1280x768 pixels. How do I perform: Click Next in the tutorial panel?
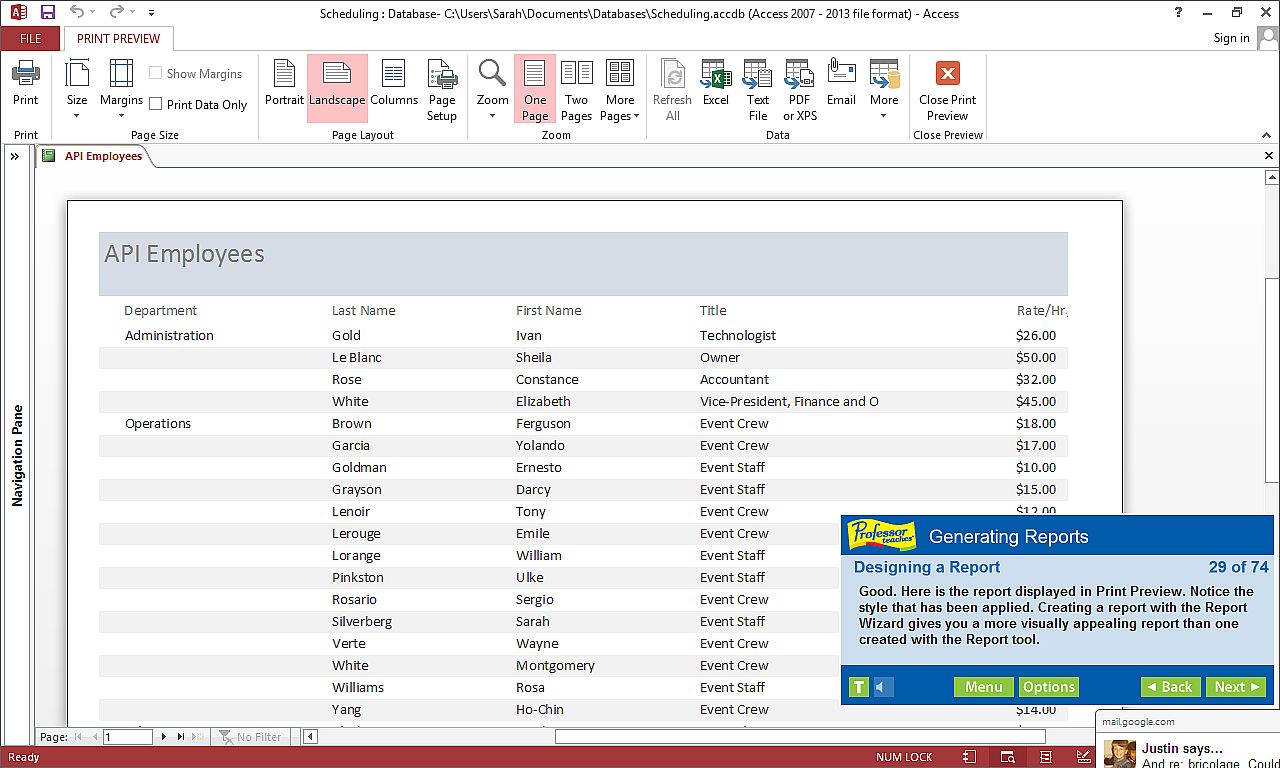(1237, 687)
